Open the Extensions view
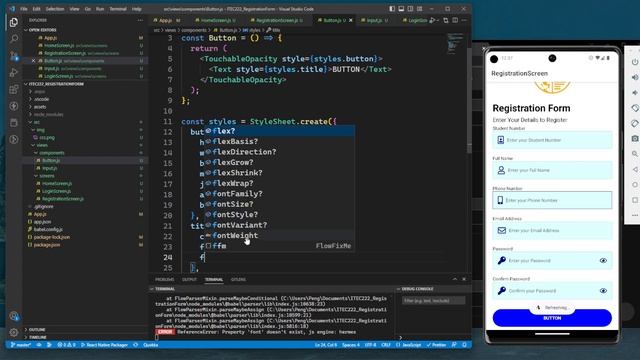640x360 pixels. pos(13,89)
